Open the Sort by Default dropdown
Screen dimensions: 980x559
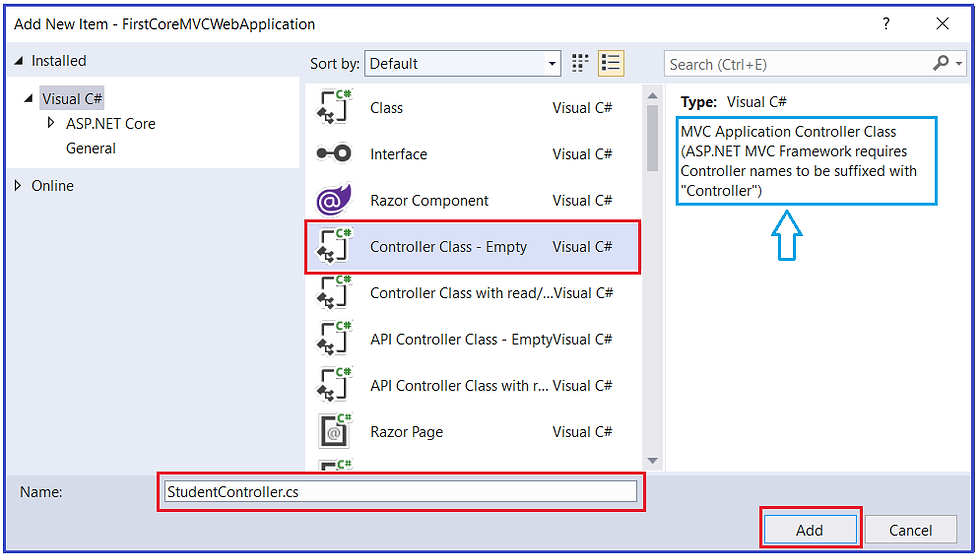tap(462, 64)
